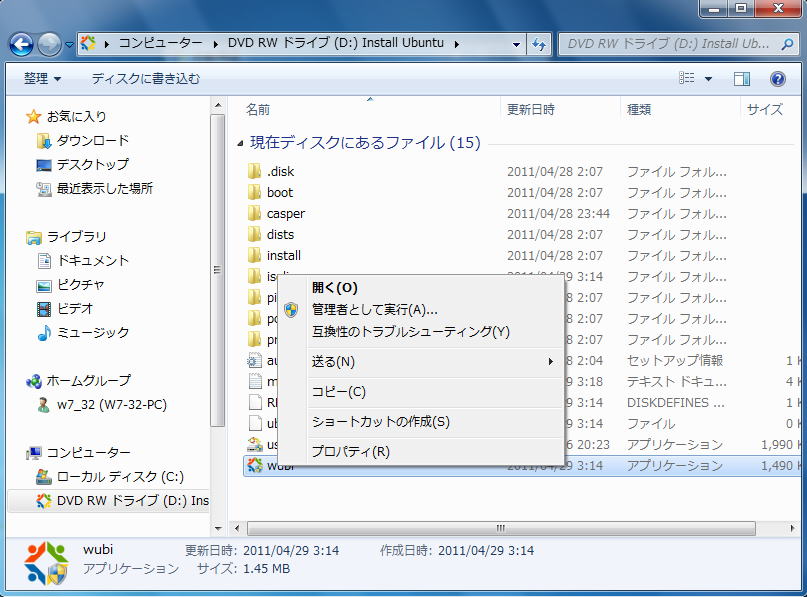Open the 送る(N) submenu

click(420, 362)
